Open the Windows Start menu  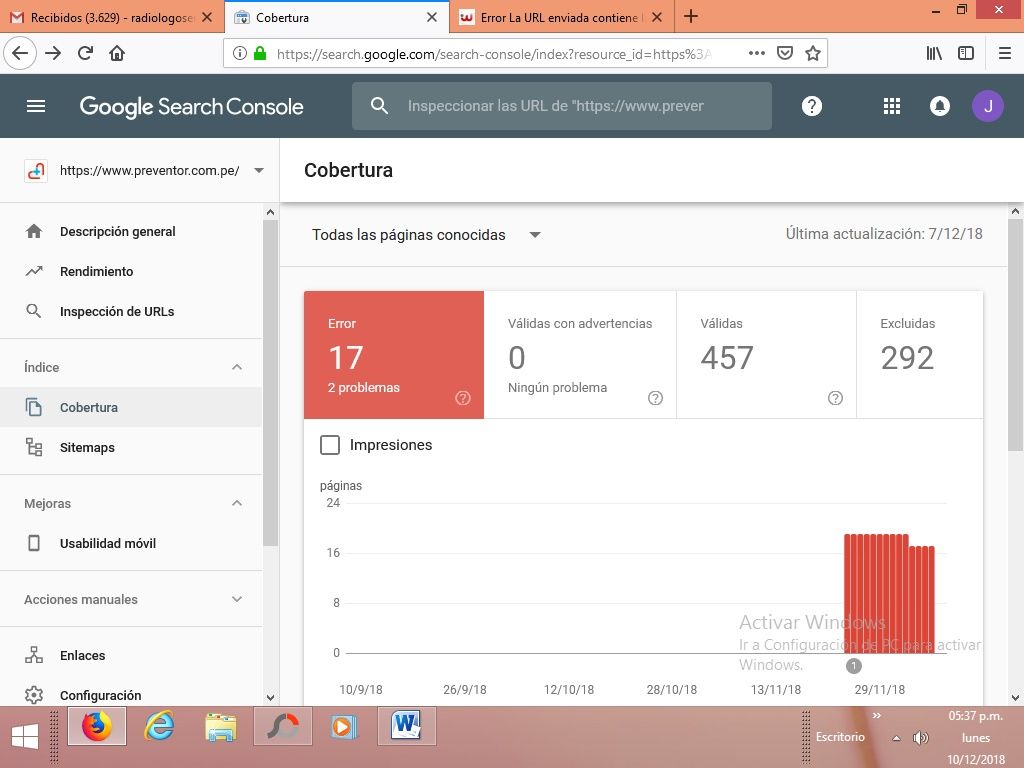pyautogui.click(x=25, y=737)
